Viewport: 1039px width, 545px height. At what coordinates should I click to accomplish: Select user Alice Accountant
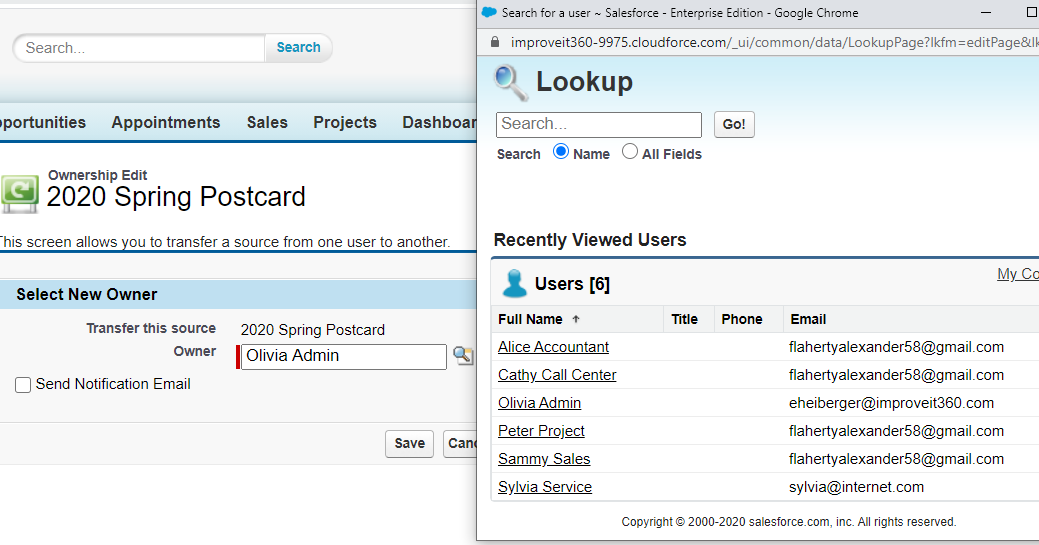point(553,347)
